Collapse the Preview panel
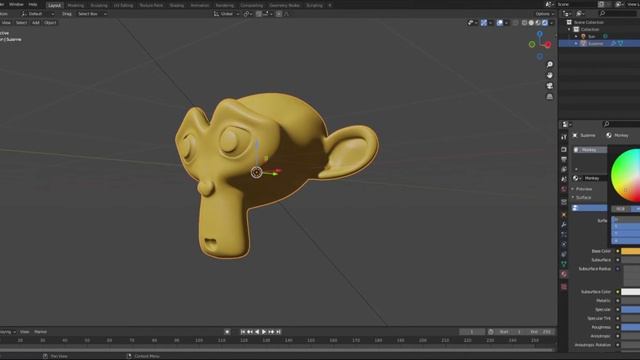640x360 pixels. tap(573, 189)
